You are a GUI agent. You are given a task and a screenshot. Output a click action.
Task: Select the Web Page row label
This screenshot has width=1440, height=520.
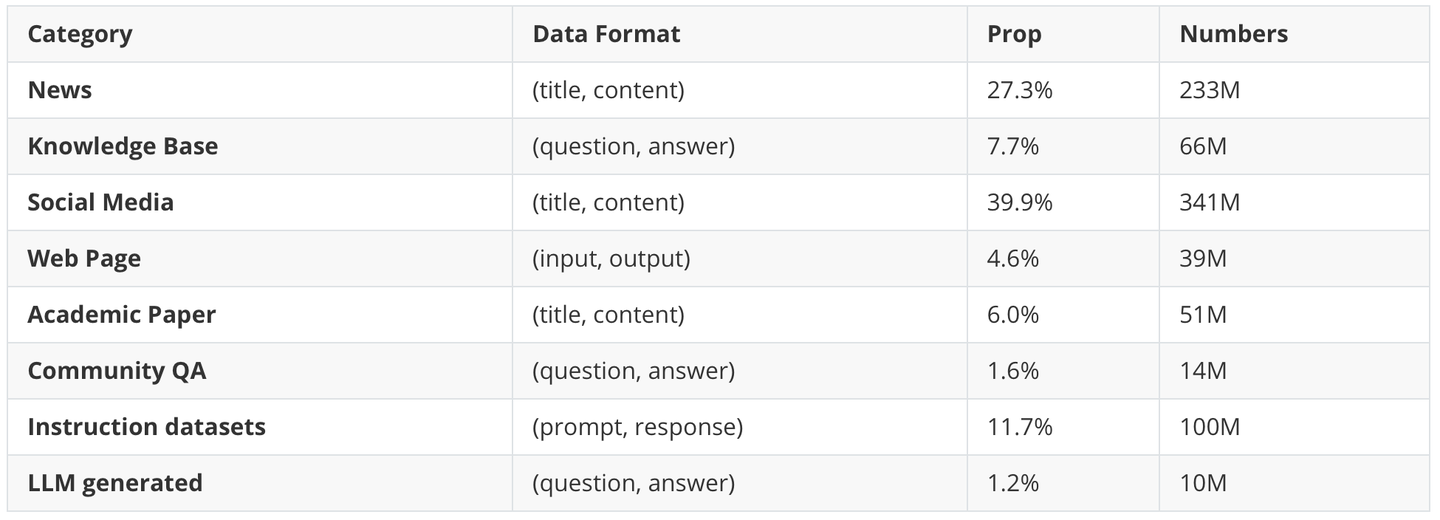click(84, 258)
